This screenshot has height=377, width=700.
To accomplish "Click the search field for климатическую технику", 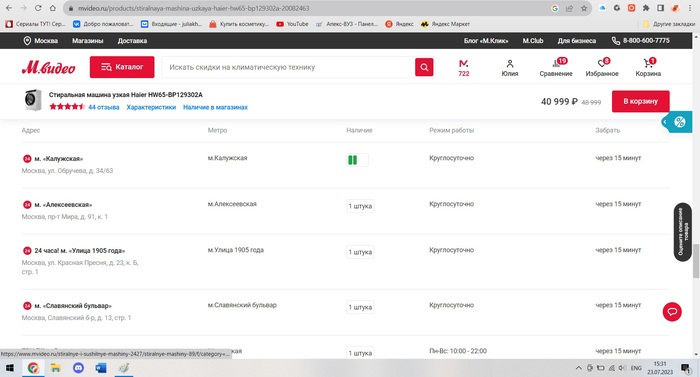I will [x=288, y=67].
